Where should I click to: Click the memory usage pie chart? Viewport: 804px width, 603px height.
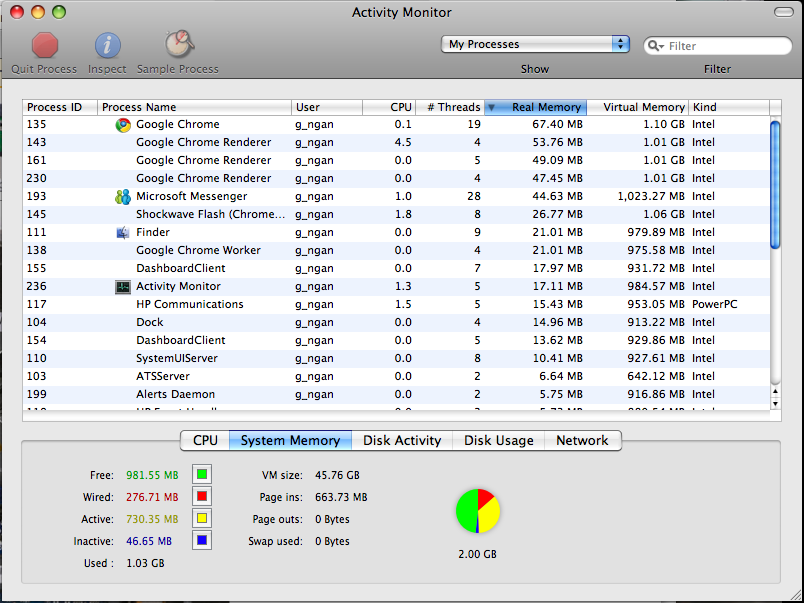tap(477, 511)
